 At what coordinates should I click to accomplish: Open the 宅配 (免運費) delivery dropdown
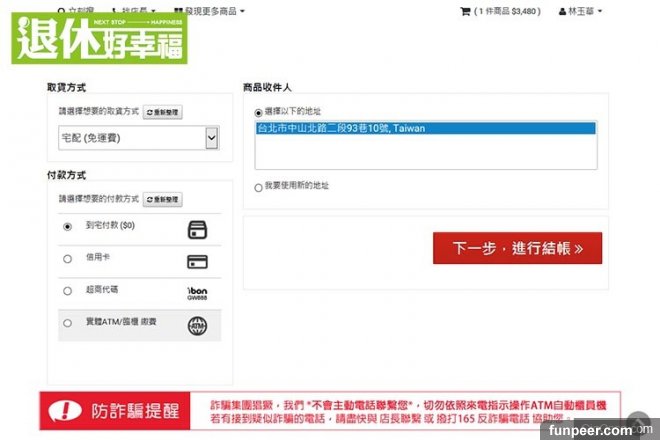tap(138, 139)
